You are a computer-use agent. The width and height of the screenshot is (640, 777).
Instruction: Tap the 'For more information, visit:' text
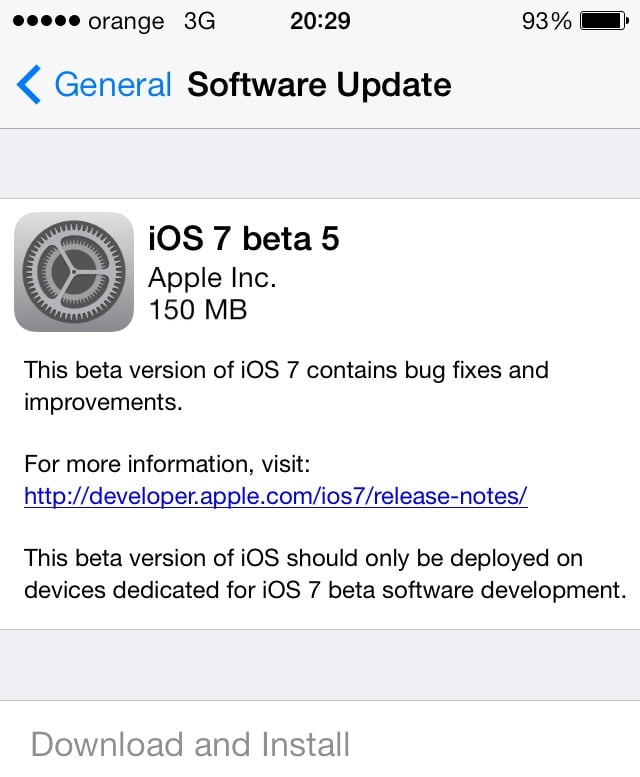[x=167, y=464]
